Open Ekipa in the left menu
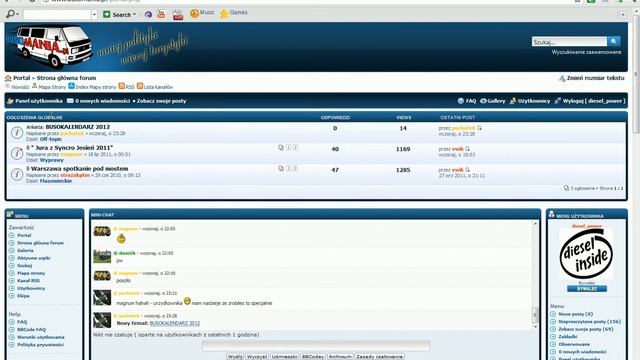 coord(23,296)
